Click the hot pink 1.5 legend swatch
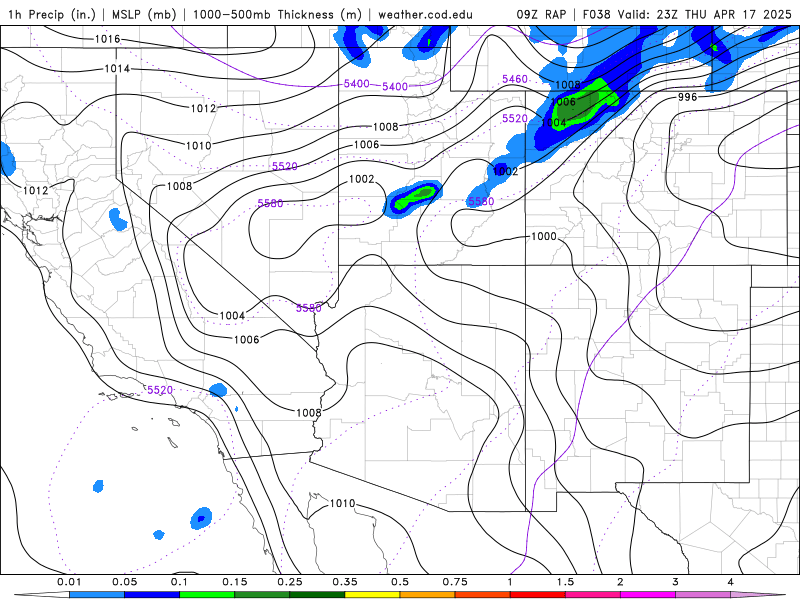The width and height of the screenshot is (800, 600). click(593, 595)
